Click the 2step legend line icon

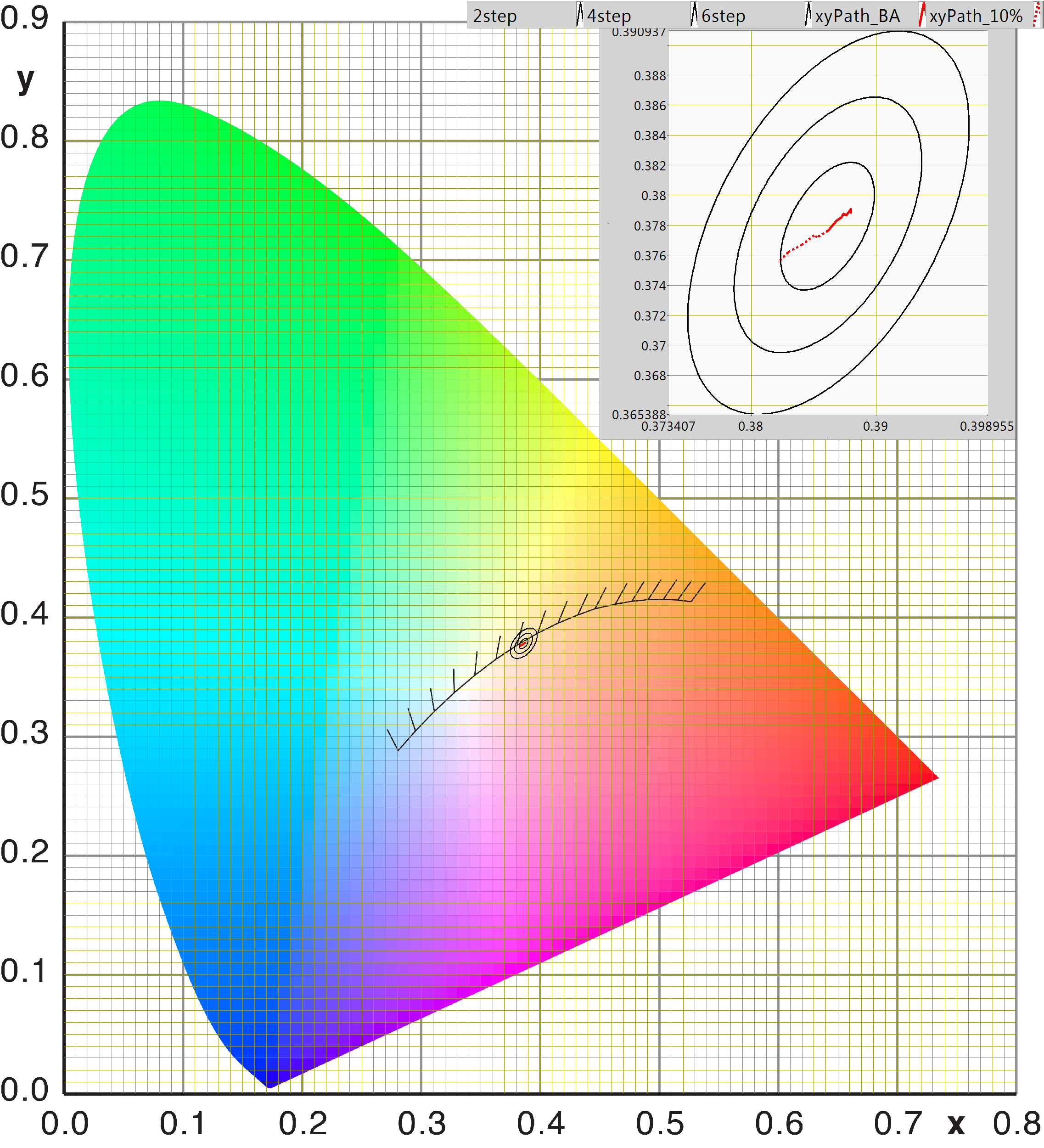(x=579, y=15)
